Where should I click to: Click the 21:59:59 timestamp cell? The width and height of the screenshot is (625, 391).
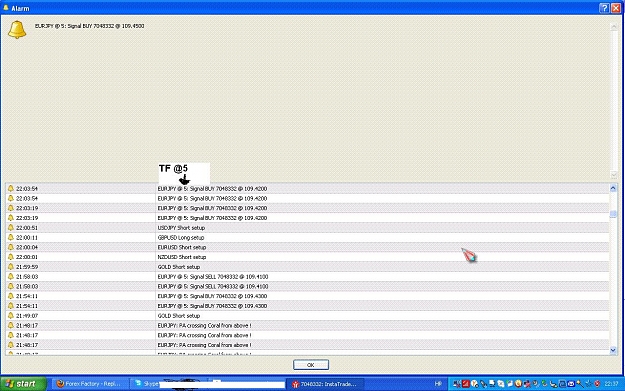click(27, 267)
